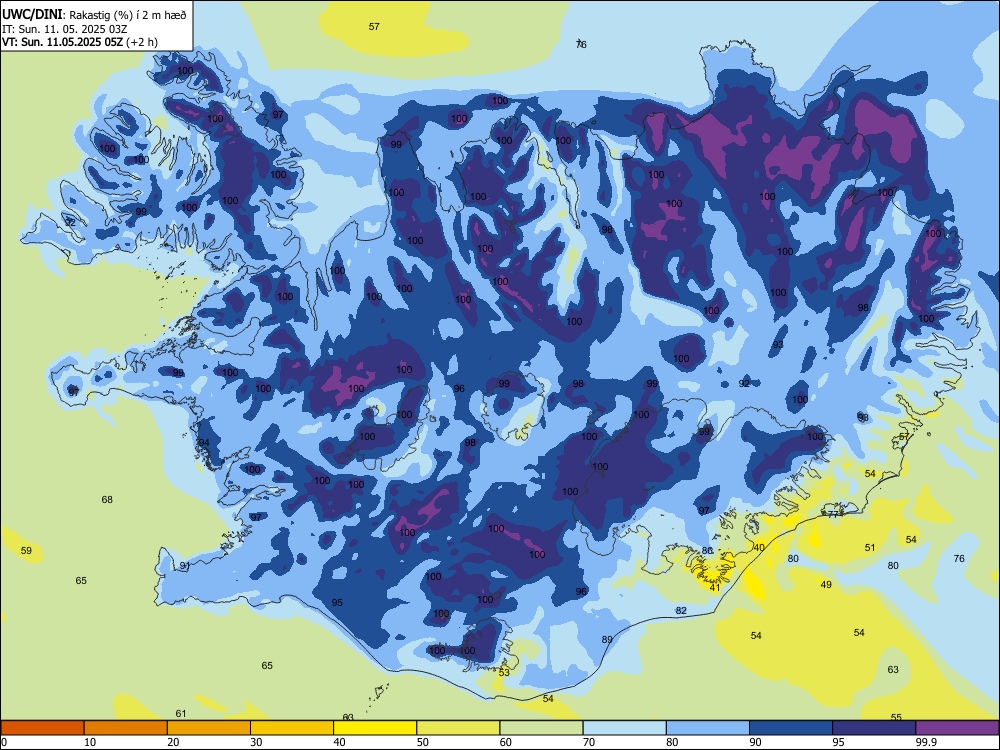Select the humidity value 77 on the coast
This screenshot has height=750, width=1000.
coord(833,514)
